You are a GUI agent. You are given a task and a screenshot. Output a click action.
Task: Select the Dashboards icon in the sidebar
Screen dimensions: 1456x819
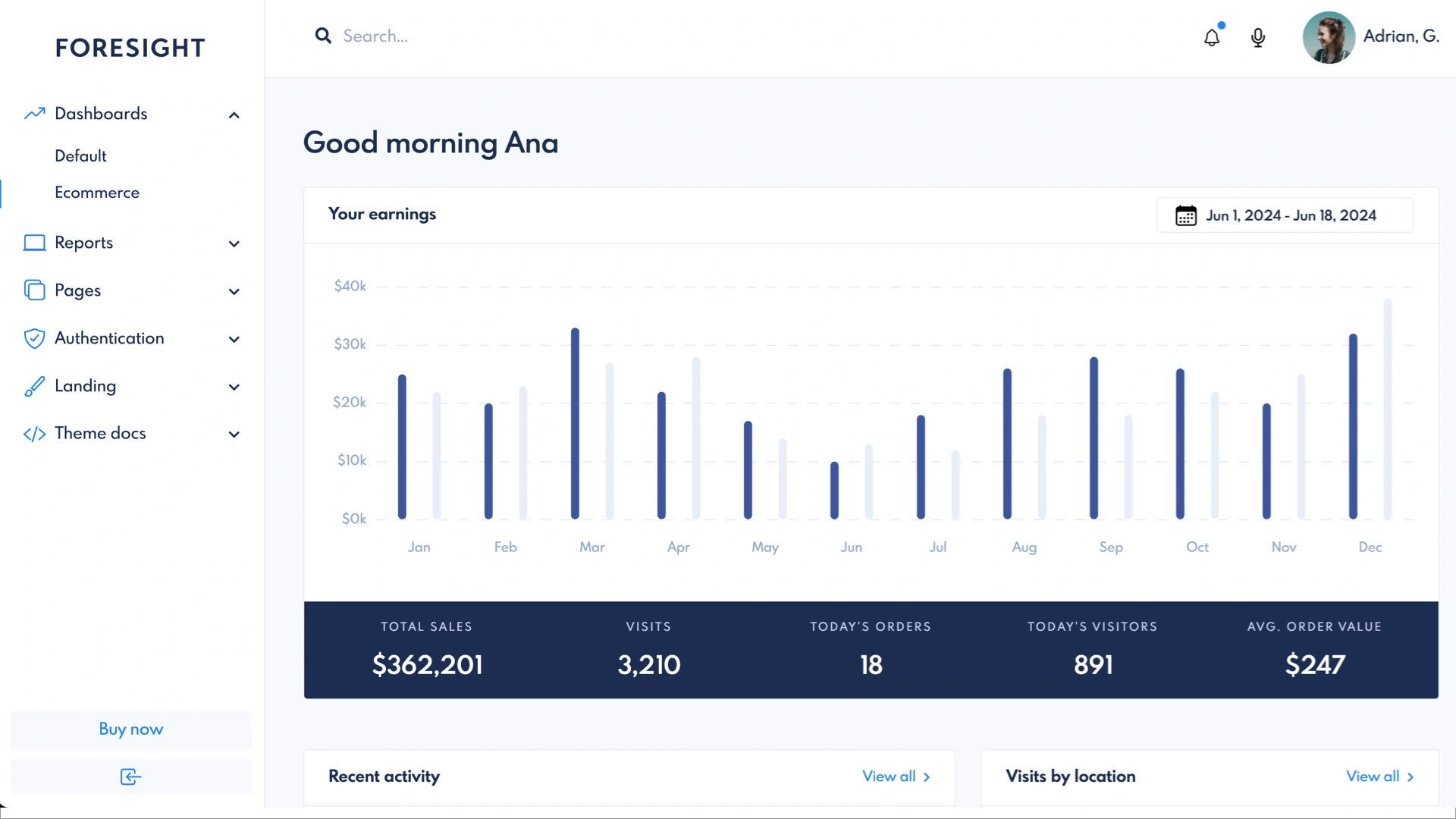(x=34, y=113)
